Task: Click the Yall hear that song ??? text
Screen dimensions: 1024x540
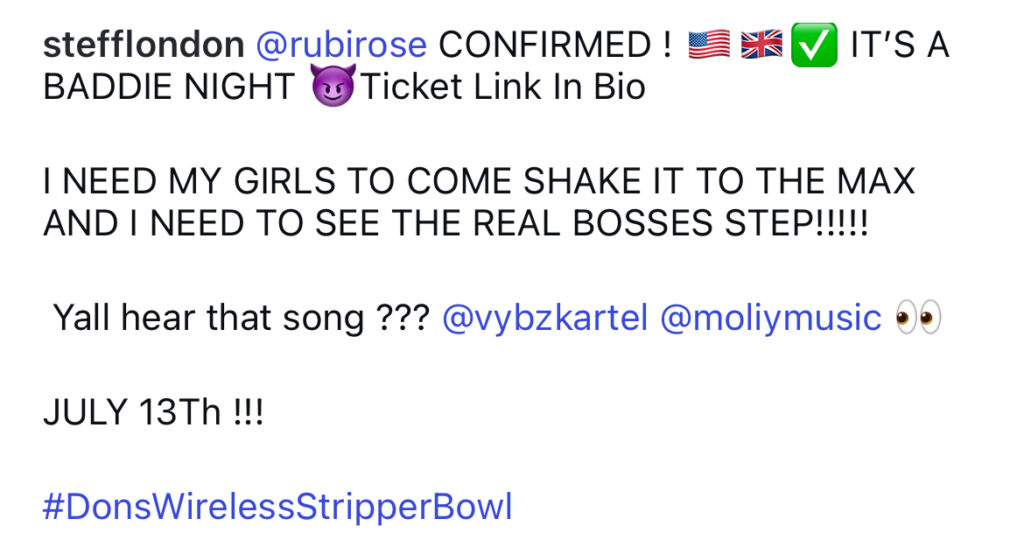Action: click(242, 318)
